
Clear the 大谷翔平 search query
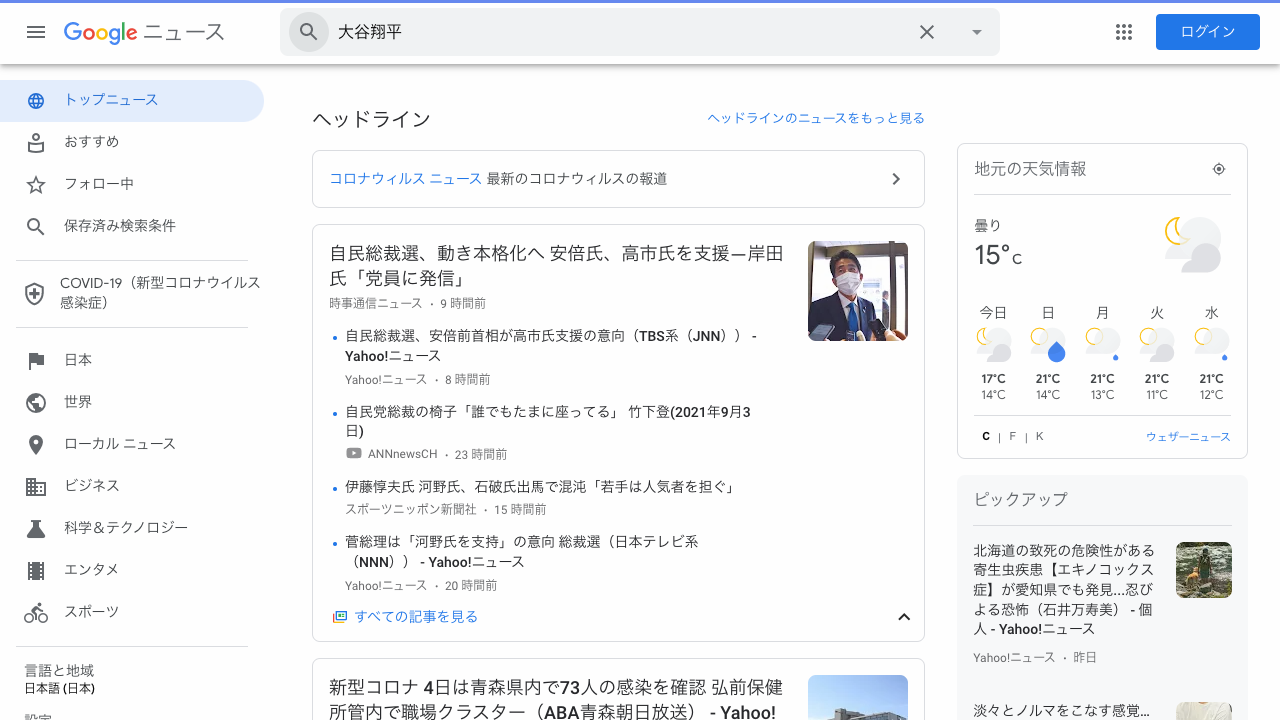tap(926, 32)
